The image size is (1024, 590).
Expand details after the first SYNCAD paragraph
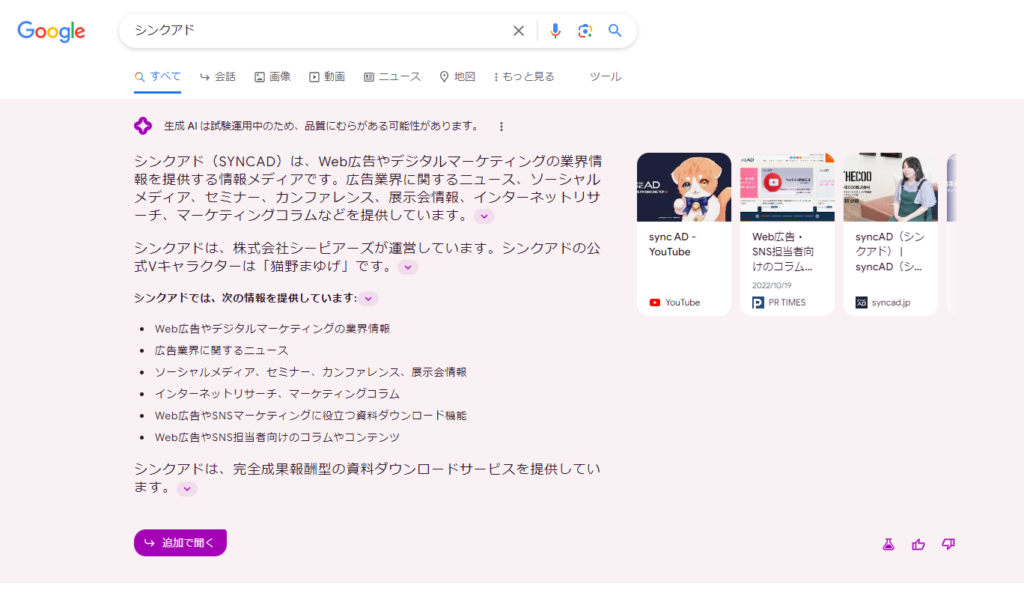484,216
